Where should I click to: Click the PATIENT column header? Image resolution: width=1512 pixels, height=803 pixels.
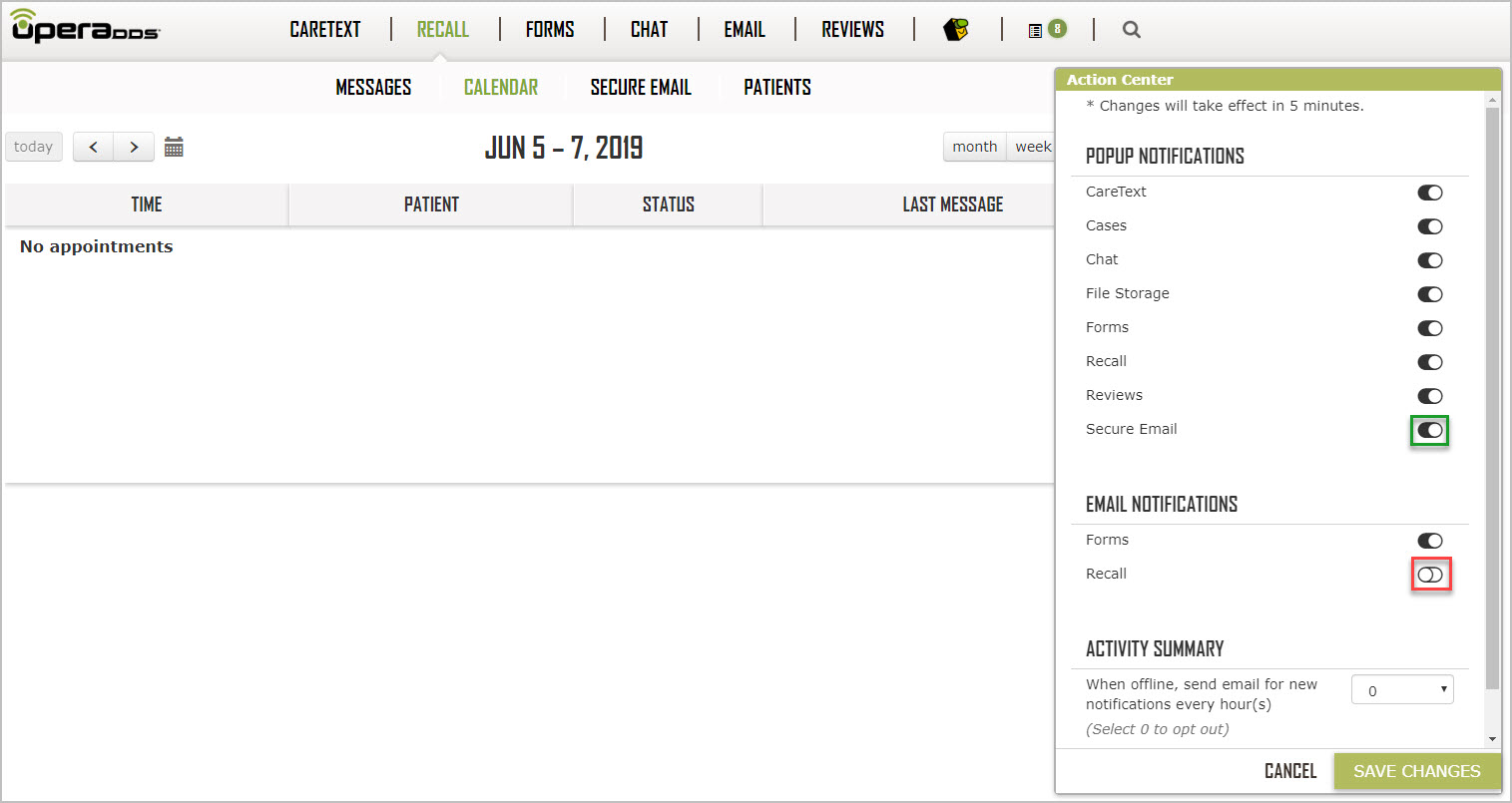[x=431, y=204]
